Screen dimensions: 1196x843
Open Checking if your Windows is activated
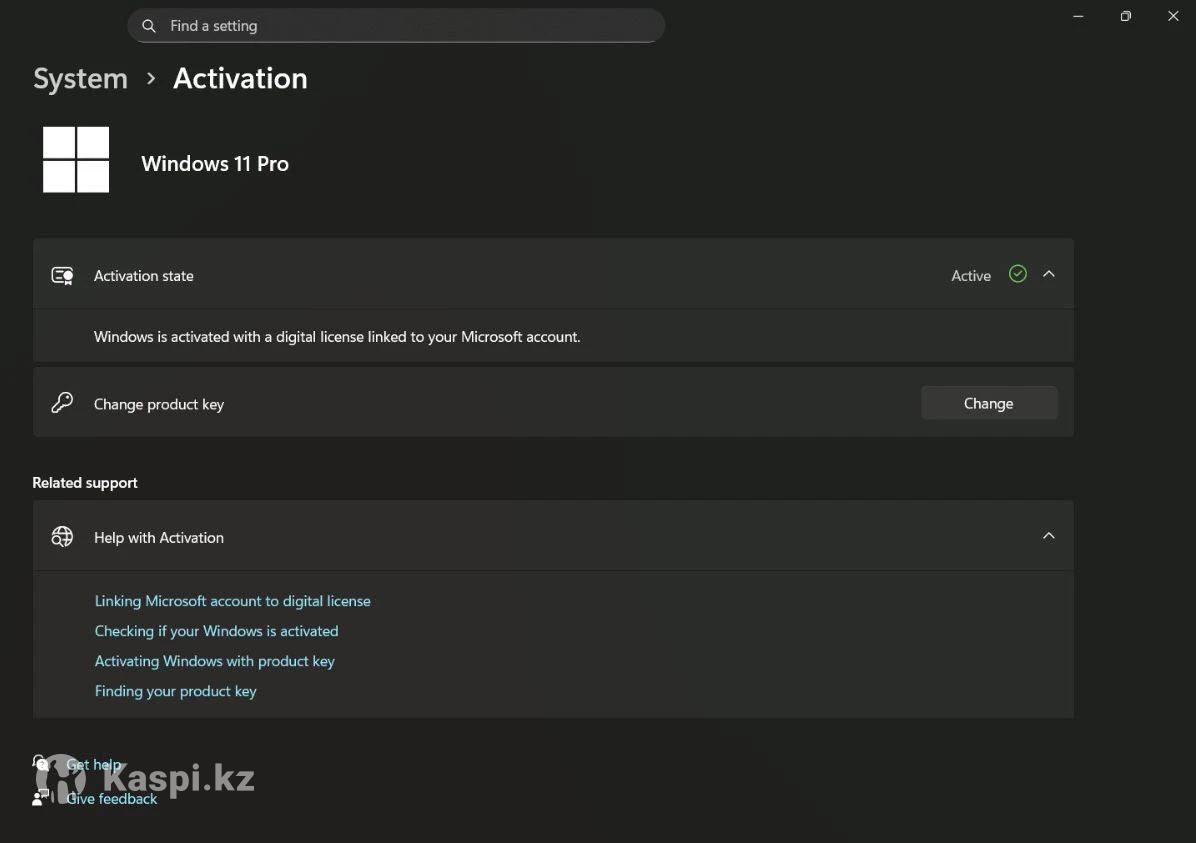click(x=216, y=631)
